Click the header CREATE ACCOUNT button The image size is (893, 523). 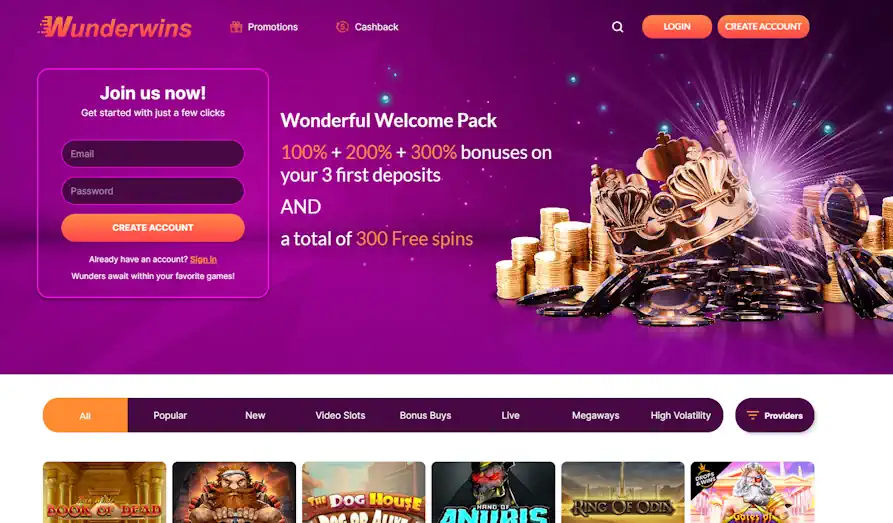coord(763,27)
